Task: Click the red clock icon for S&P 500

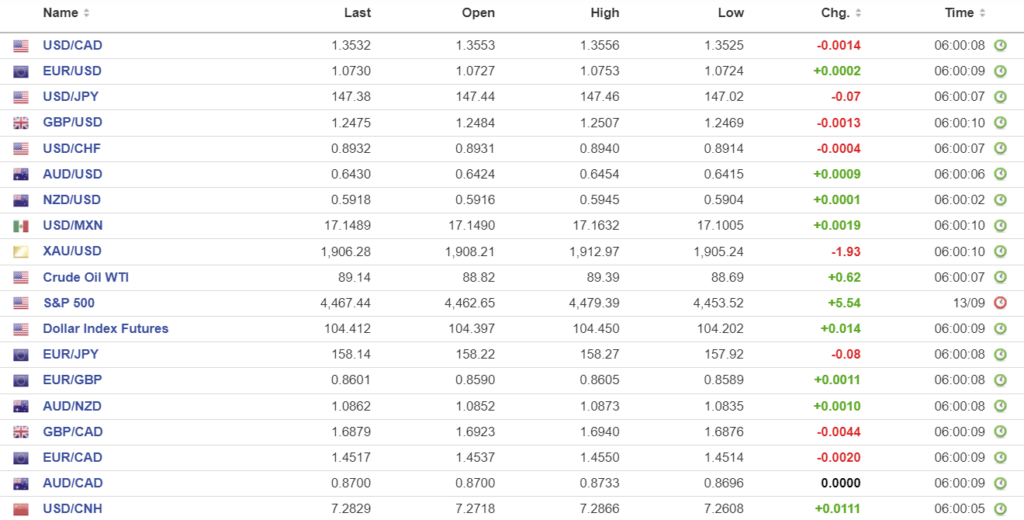Action: click(999, 303)
